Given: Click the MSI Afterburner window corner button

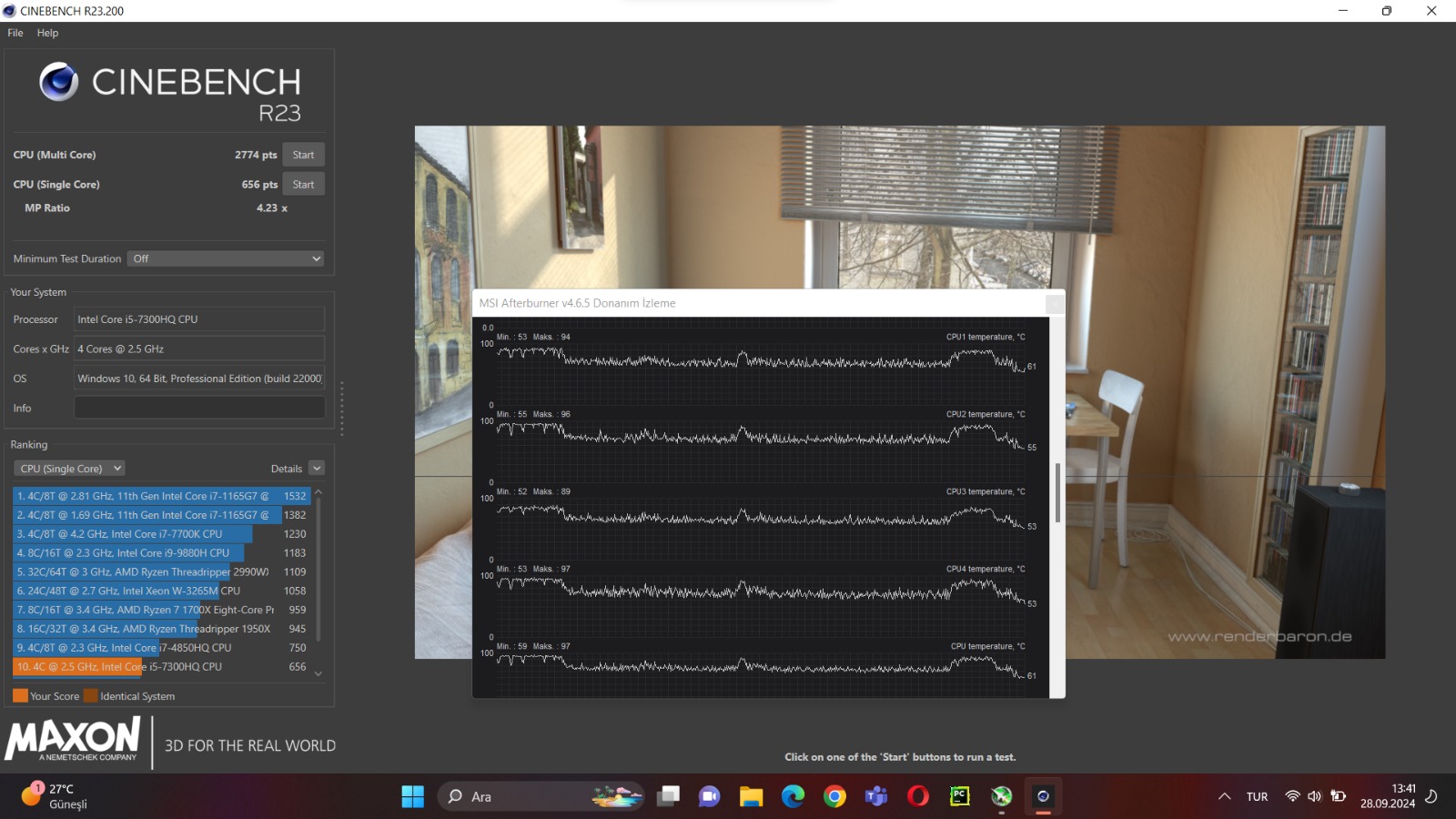Looking at the screenshot, I should [x=1055, y=304].
